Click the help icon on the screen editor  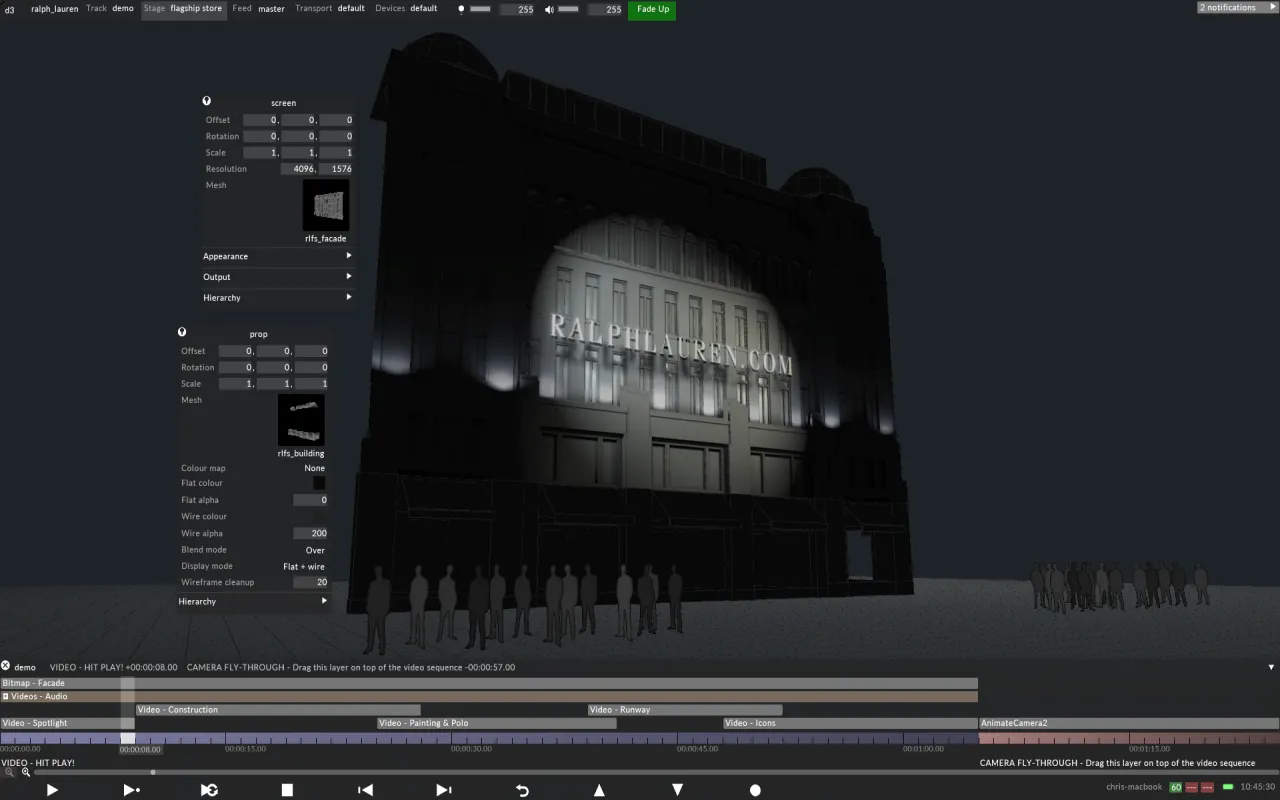tap(206, 100)
